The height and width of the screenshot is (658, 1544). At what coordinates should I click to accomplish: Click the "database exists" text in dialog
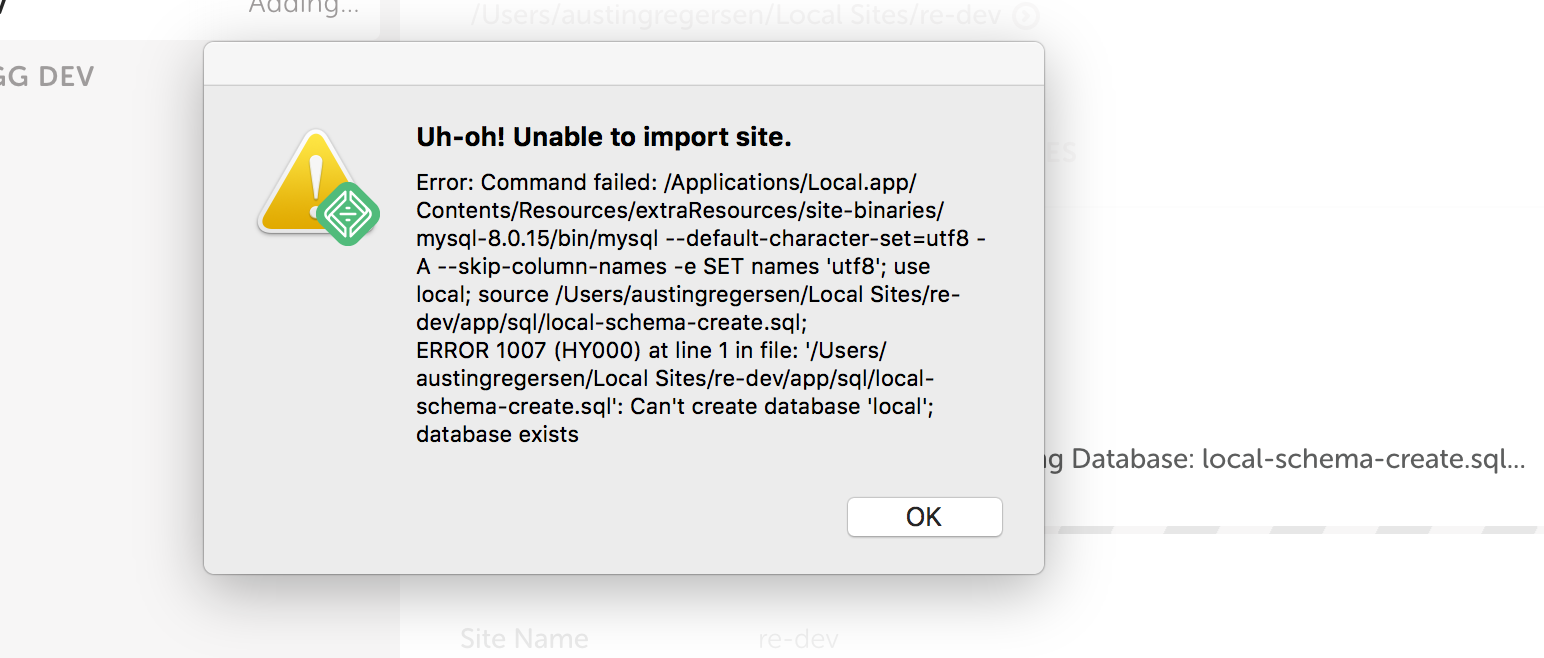[497, 435]
